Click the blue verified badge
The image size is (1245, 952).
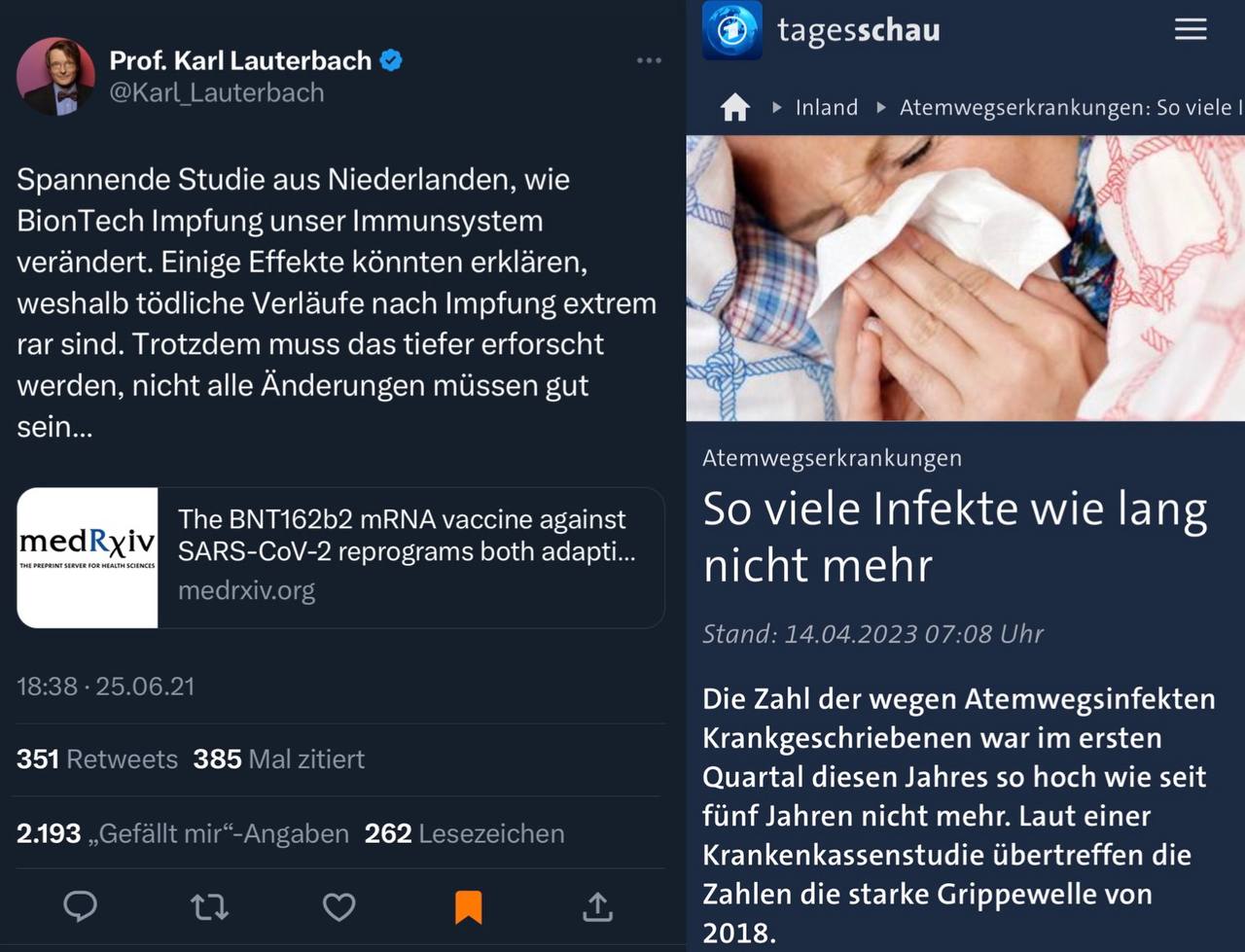pos(391,60)
